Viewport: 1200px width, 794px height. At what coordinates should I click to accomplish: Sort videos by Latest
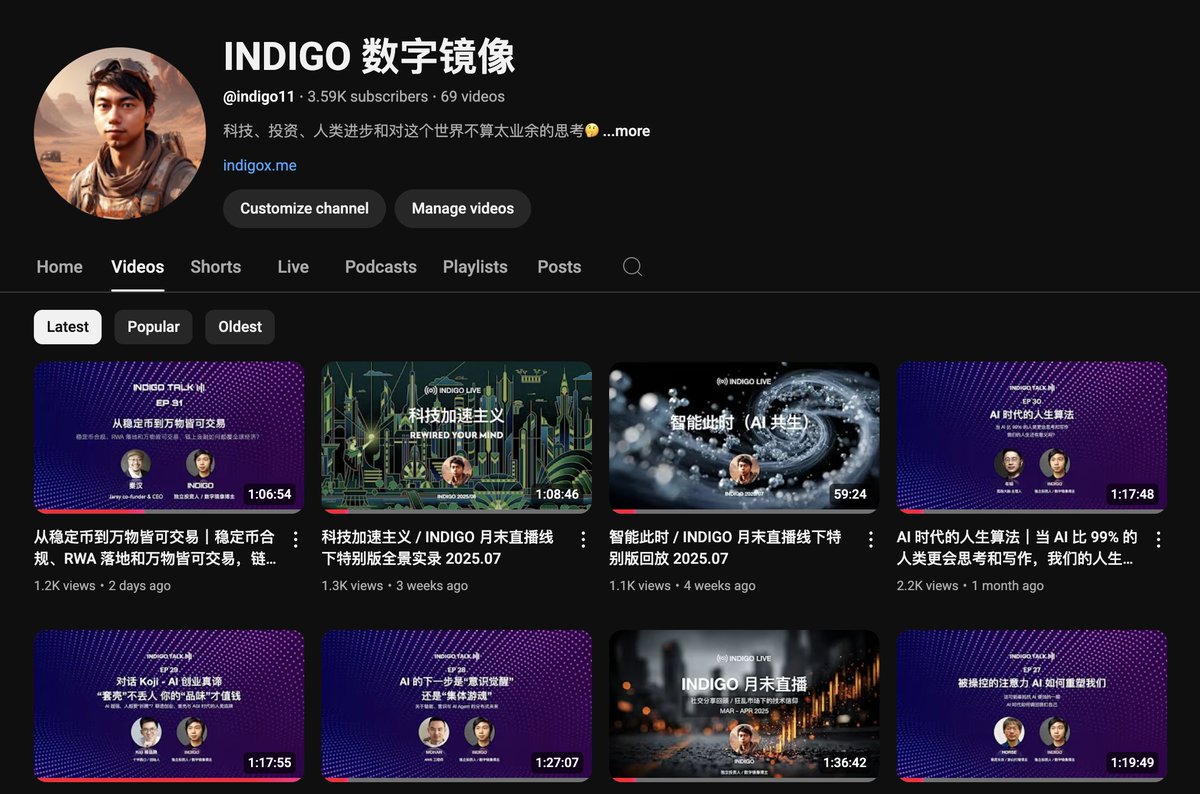click(x=68, y=327)
